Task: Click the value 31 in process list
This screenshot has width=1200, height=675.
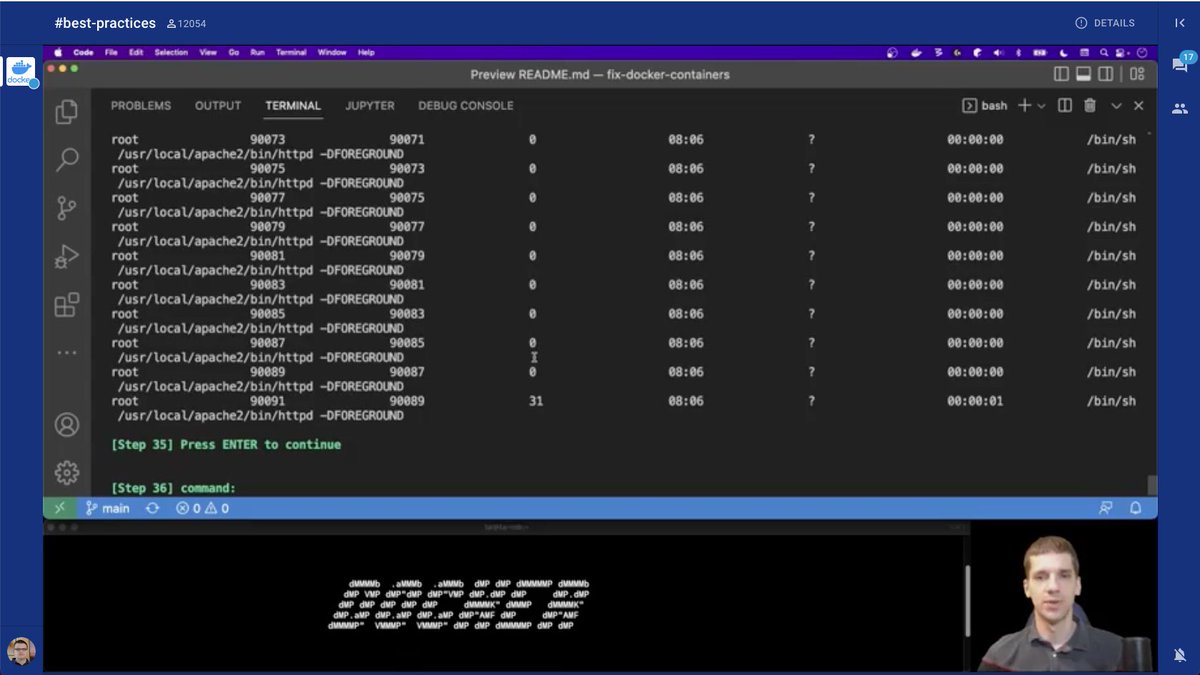Action: point(535,401)
